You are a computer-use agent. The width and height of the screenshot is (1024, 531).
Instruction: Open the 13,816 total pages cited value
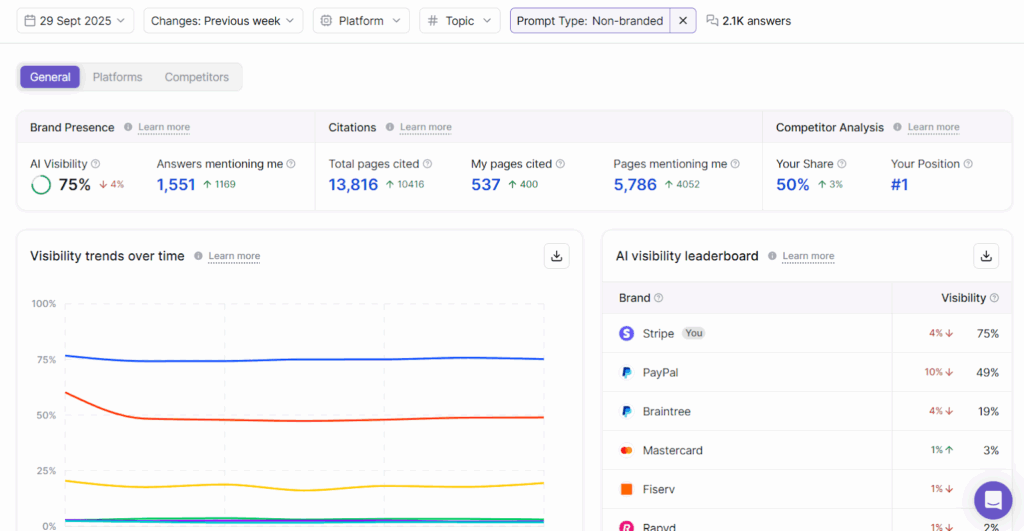pyautogui.click(x=353, y=185)
